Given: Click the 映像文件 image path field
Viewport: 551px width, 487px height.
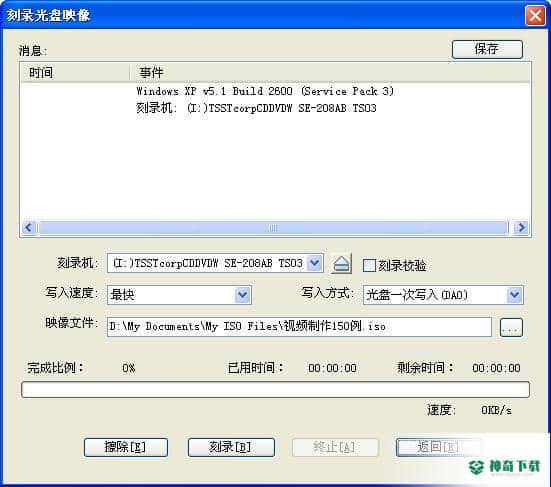Looking at the screenshot, I should [299, 327].
